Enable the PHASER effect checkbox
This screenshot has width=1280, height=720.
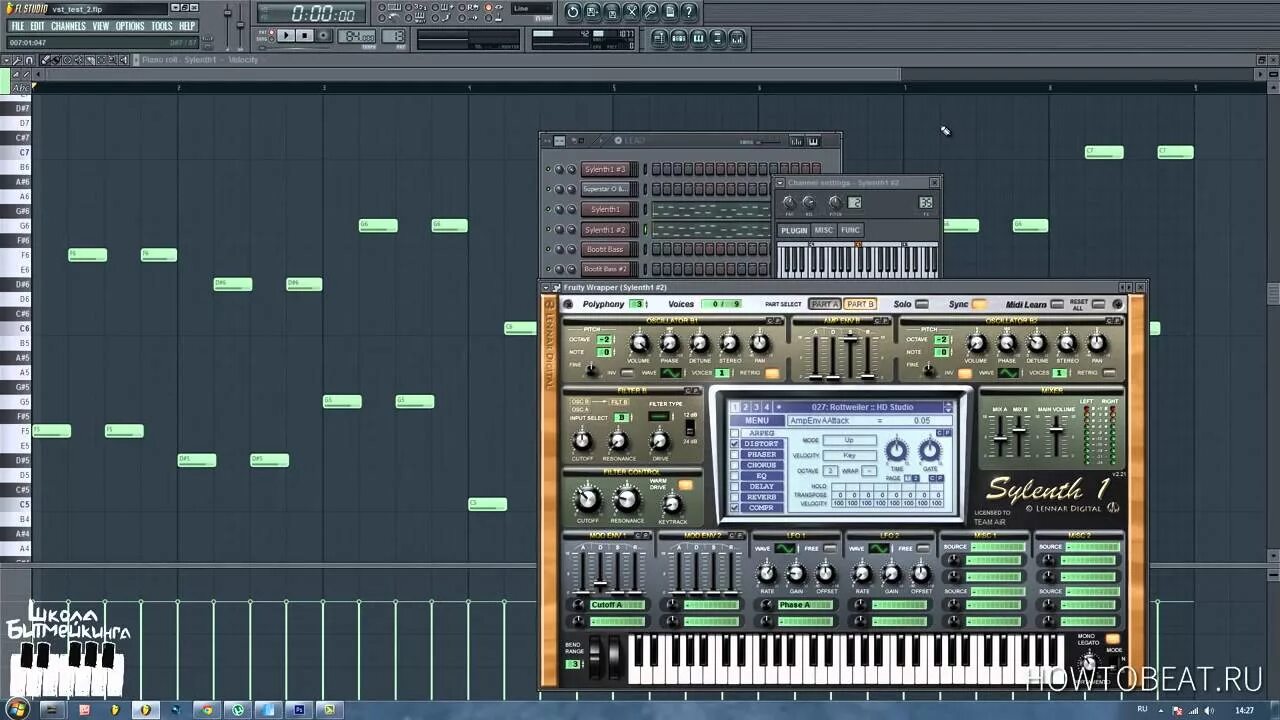click(735, 455)
